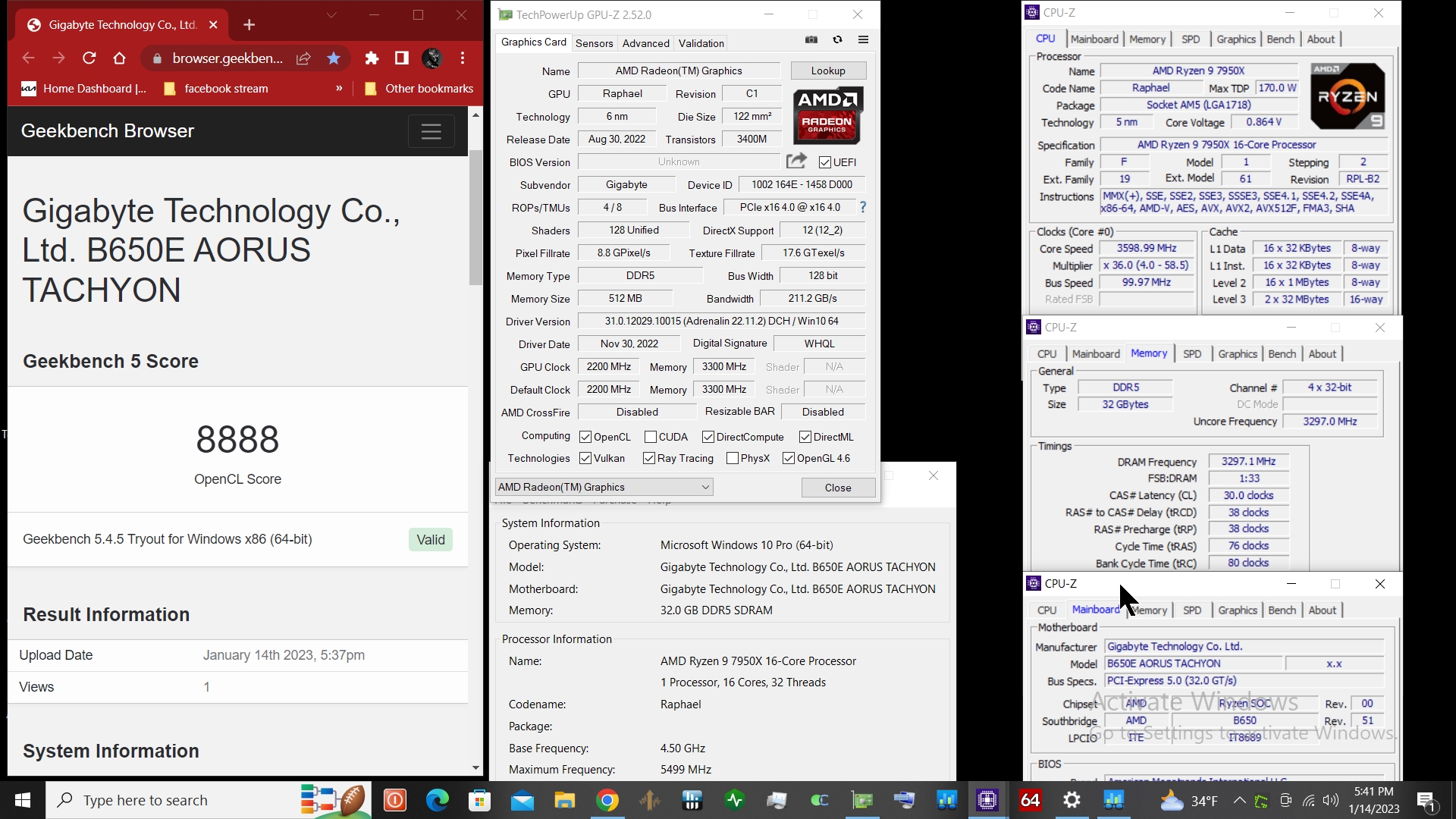The image size is (1456, 819).
Task: Toggle the CUDA checkbox
Action: click(x=651, y=437)
